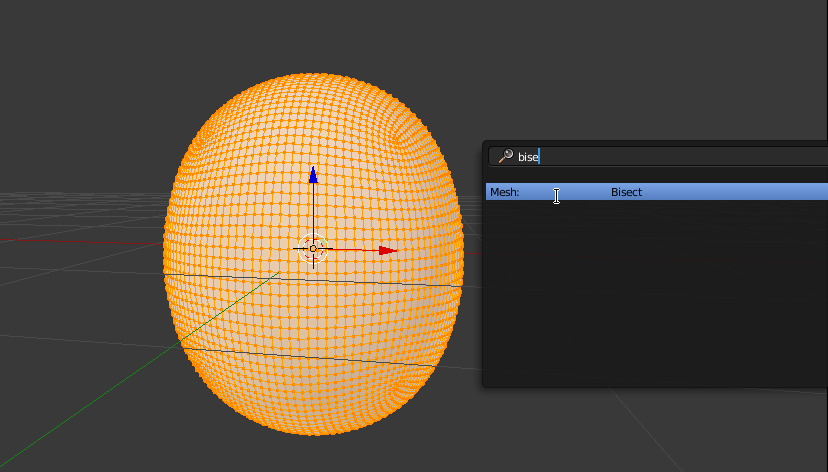The image size is (828, 472).
Task: Click the red X-axis manipulator arrowhead
Action: [388, 250]
